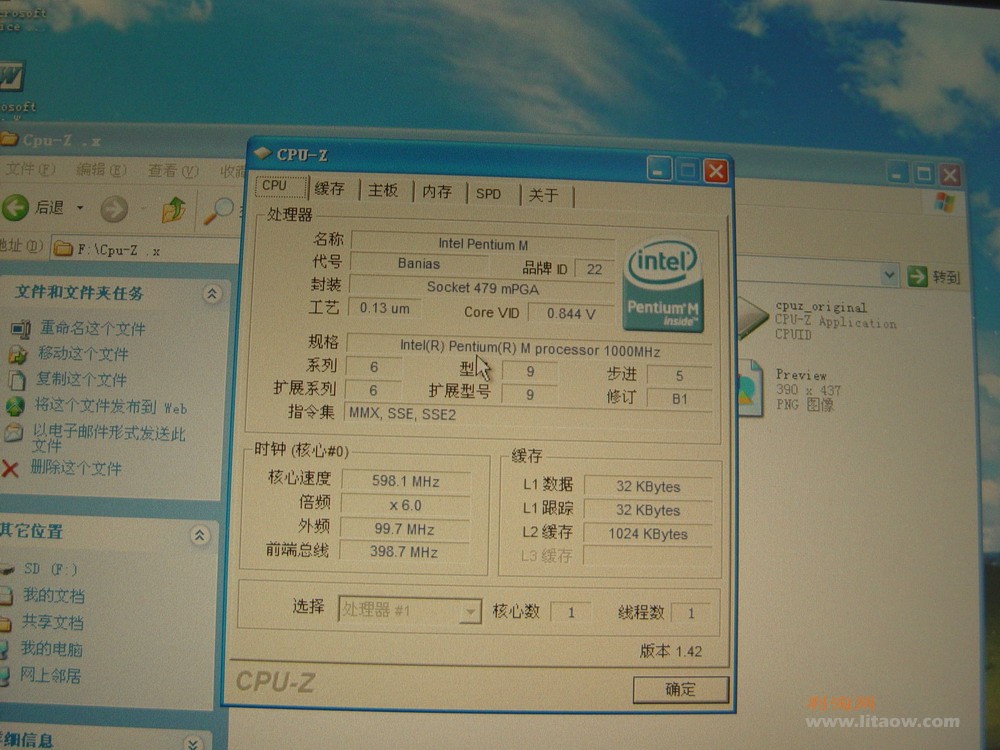Click 删除这个文件 task link
The width and height of the screenshot is (1000, 750).
76,468
